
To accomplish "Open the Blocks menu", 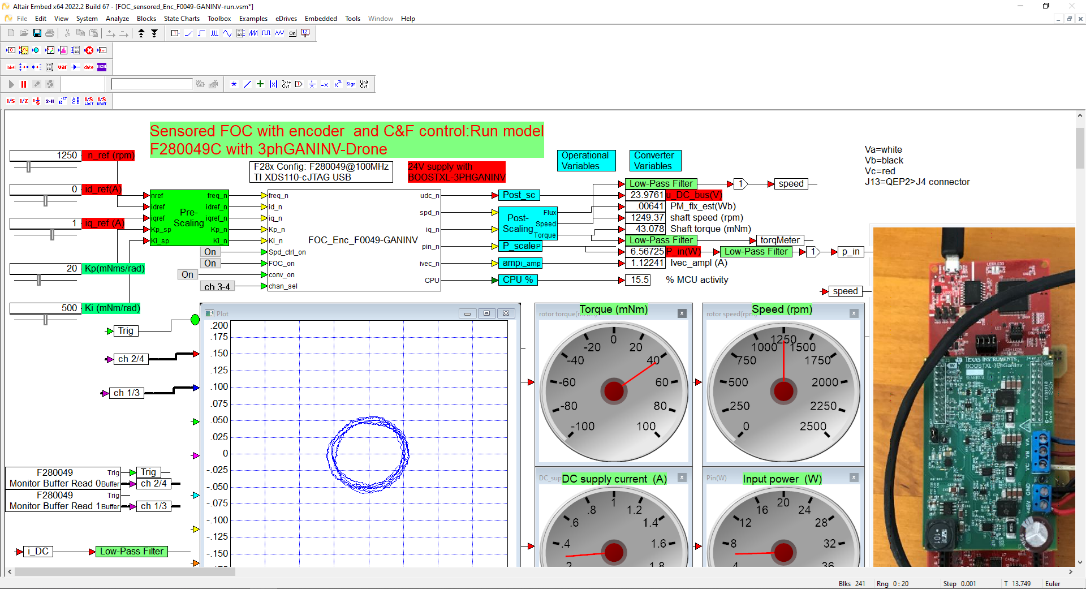I will (x=146, y=19).
